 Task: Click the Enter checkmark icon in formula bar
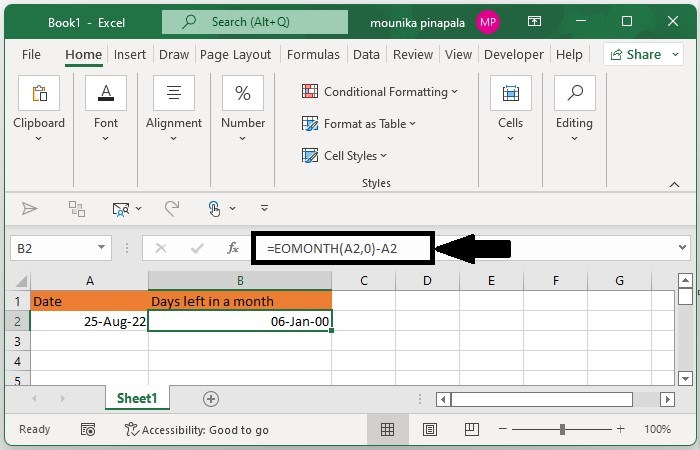(x=197, y=248)
